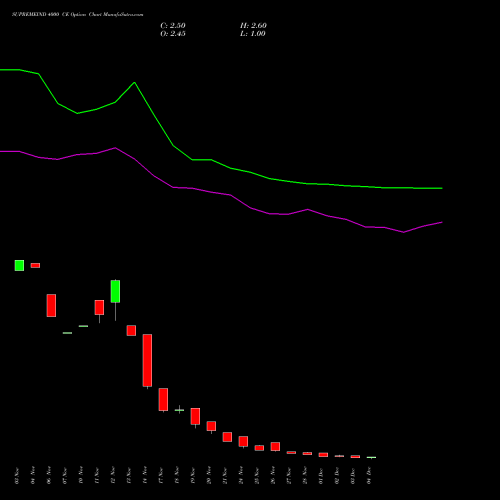Click the peak of the green indicator line
Screen dimensions: 500x500
point(134,82)
